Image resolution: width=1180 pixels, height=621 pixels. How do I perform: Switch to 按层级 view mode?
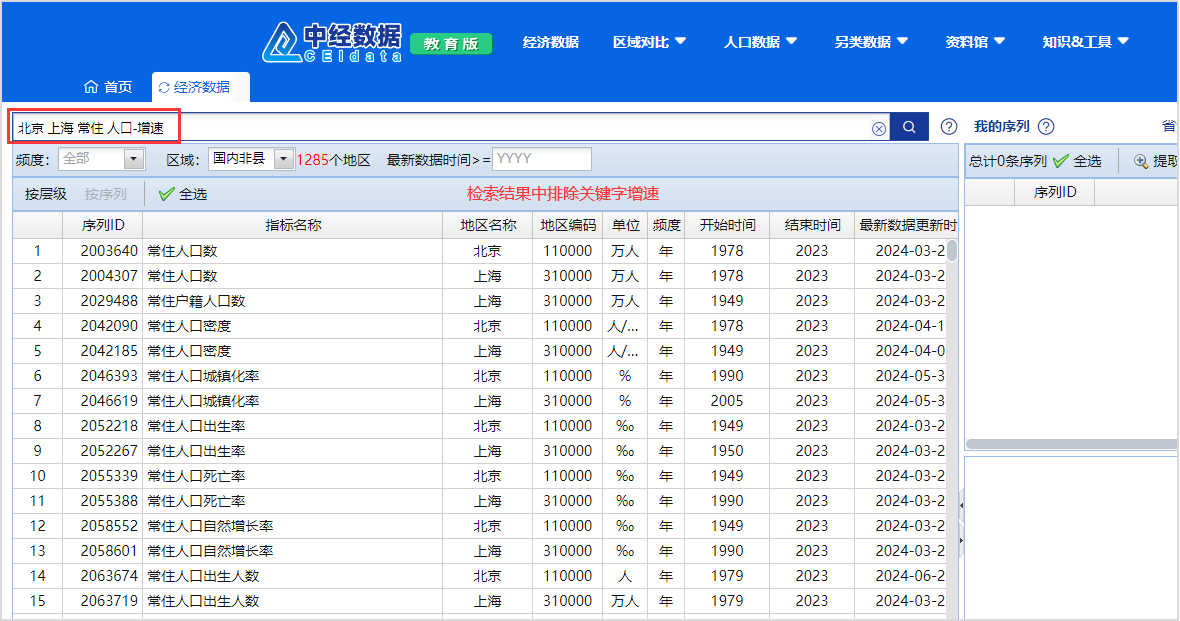(46, 194)
